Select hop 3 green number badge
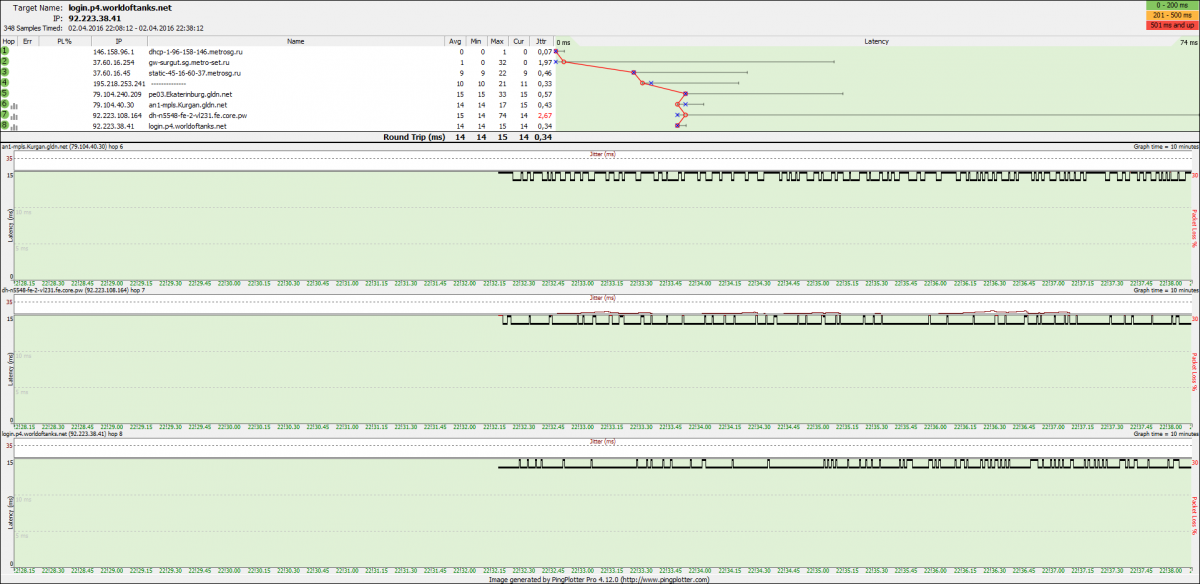Image resolution: width=1200 pixels, height=584 pixels. pos(5,72)
